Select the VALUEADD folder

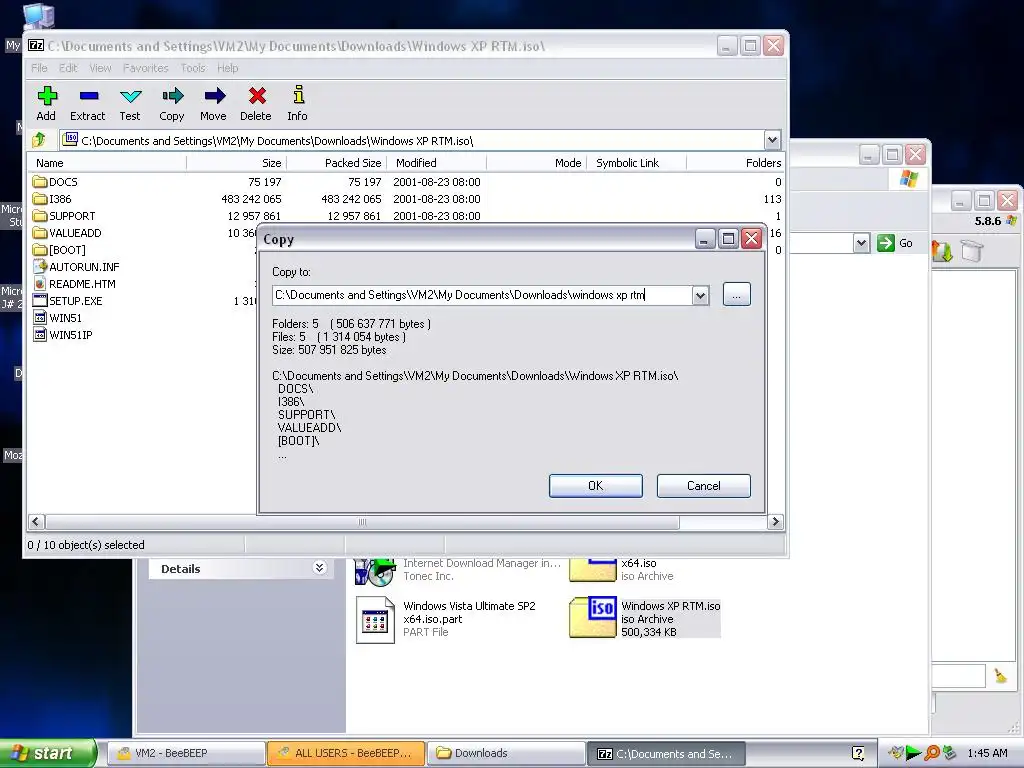click(67, 232)
